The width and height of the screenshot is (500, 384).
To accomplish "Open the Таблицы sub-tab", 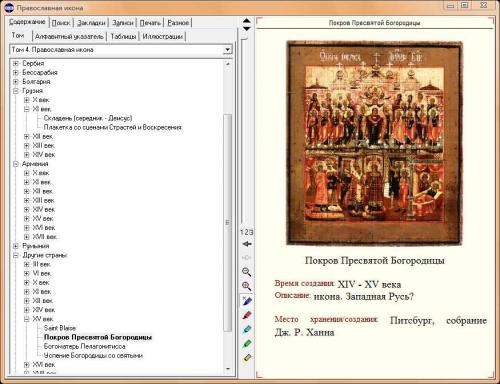I will tap(123, 36).
